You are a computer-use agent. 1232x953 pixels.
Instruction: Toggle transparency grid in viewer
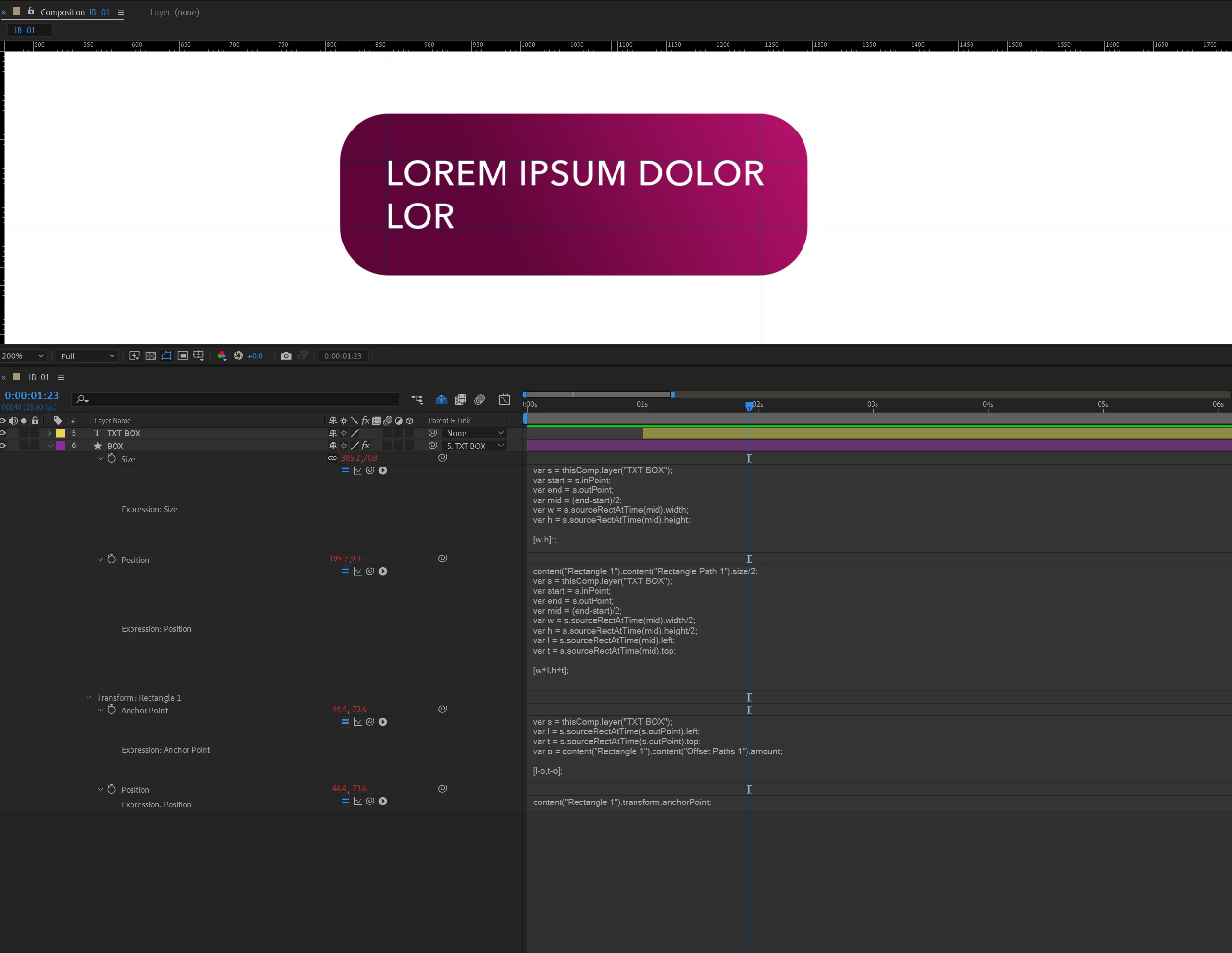coord(150,356)
